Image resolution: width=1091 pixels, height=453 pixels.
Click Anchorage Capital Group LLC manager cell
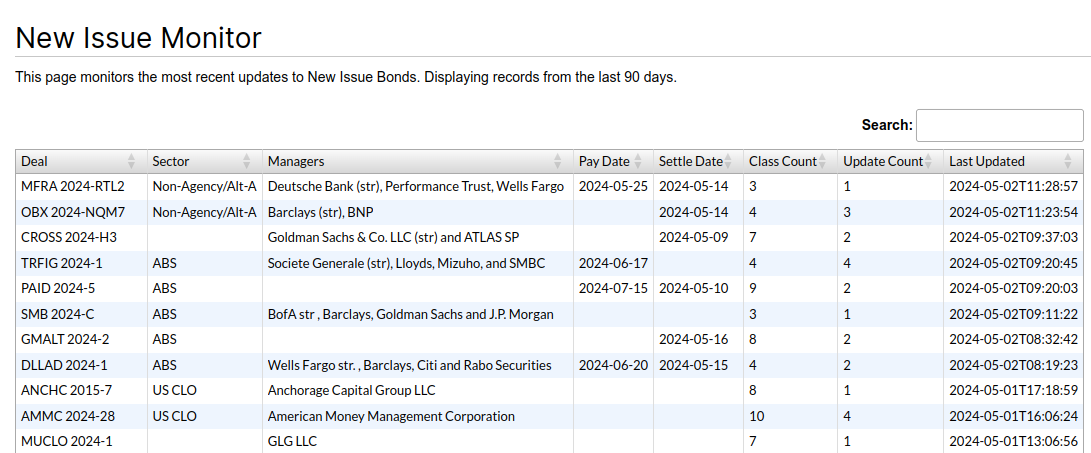pos(351,390)
